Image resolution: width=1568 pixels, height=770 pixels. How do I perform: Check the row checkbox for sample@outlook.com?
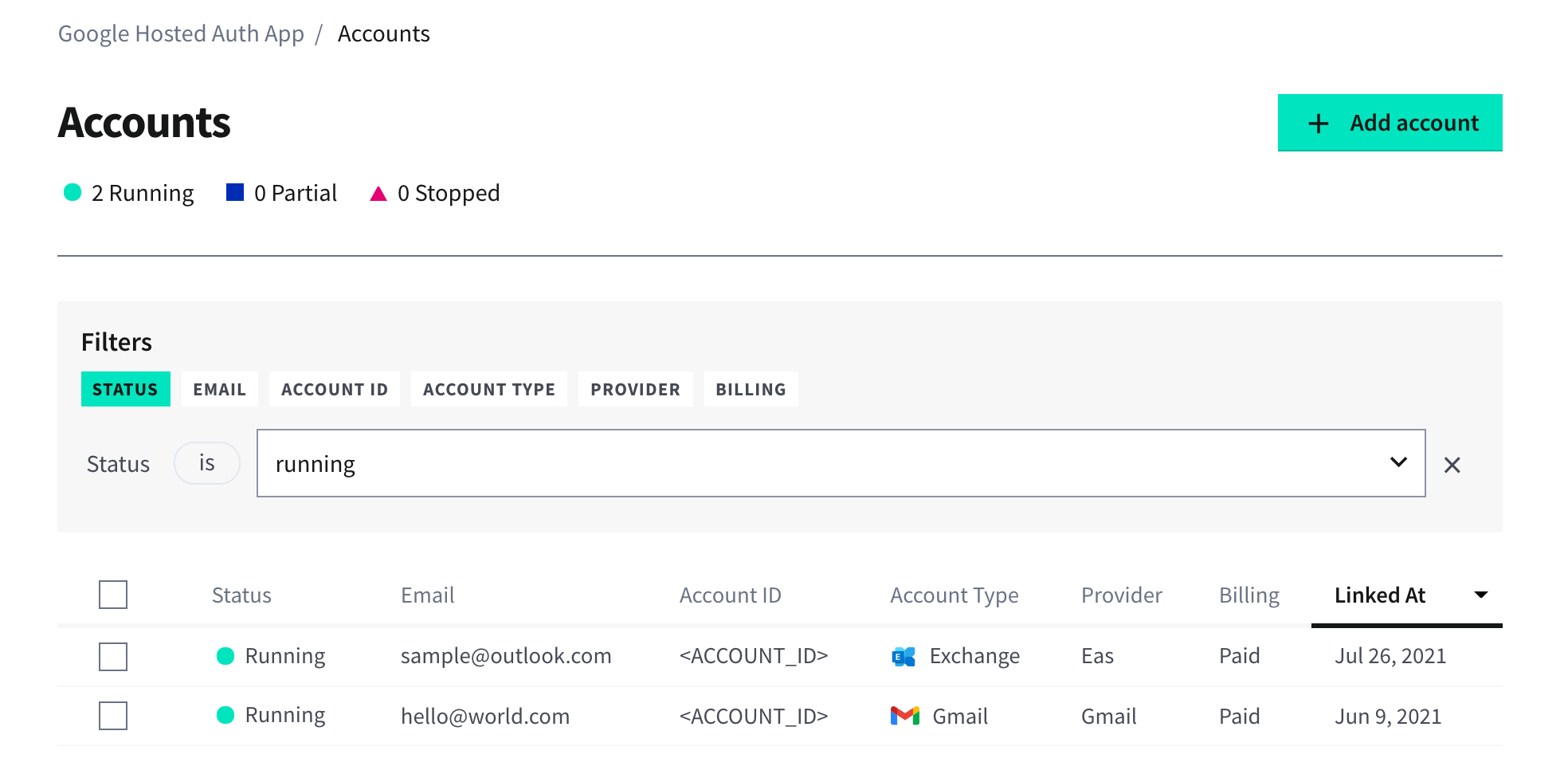[112, 656]
